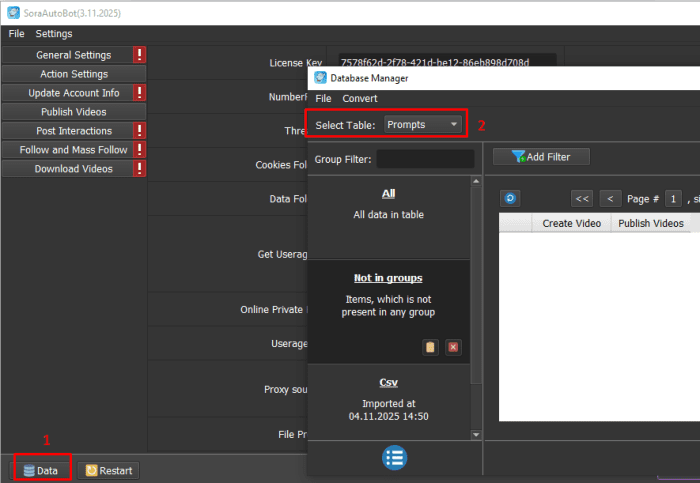Click the red warning icon beside General Settings
This screenshot has width=700, height=483.
pos(140,55)
